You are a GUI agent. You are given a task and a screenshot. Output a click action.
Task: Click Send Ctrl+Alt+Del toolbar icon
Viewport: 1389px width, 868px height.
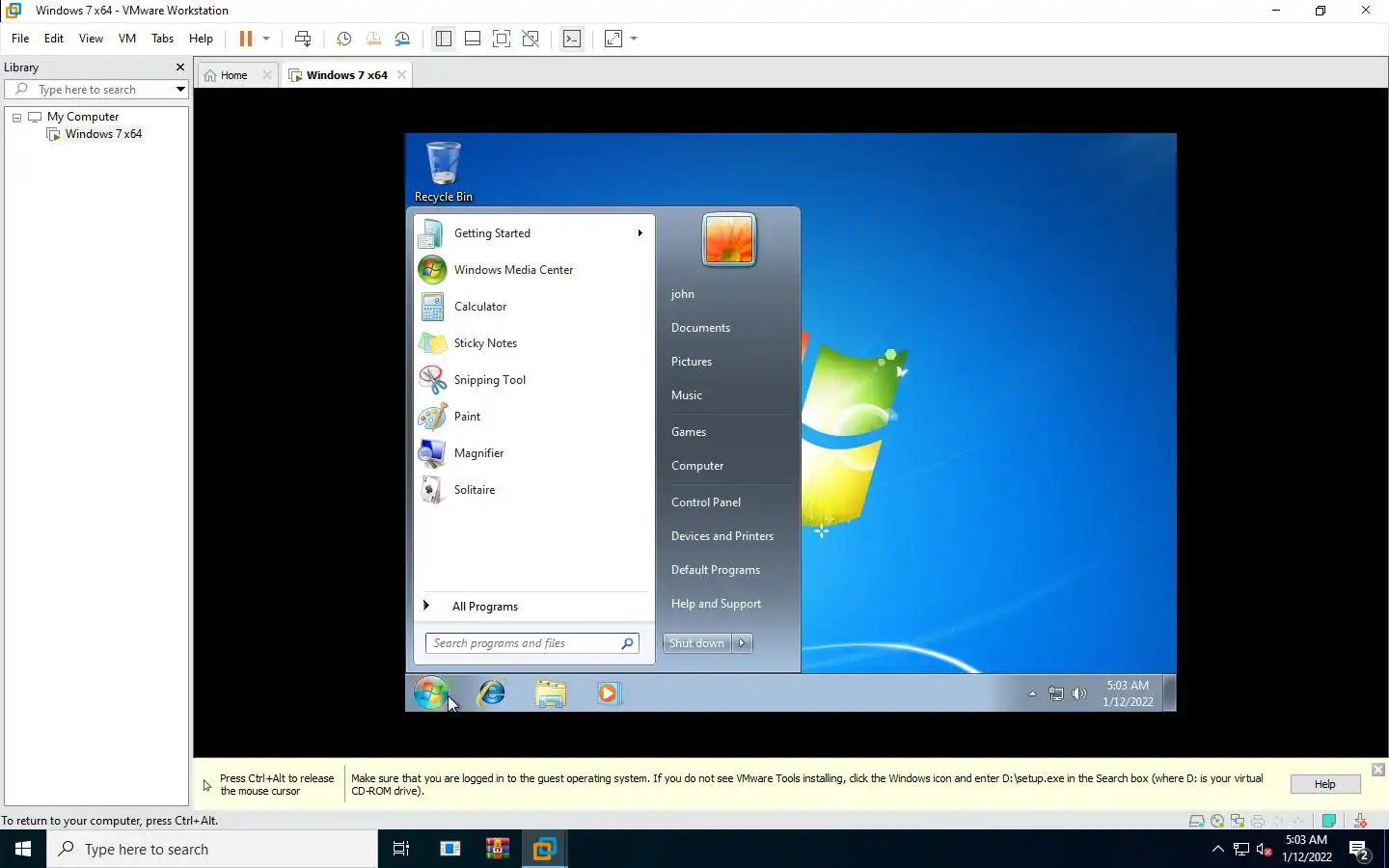pos(303,39)
